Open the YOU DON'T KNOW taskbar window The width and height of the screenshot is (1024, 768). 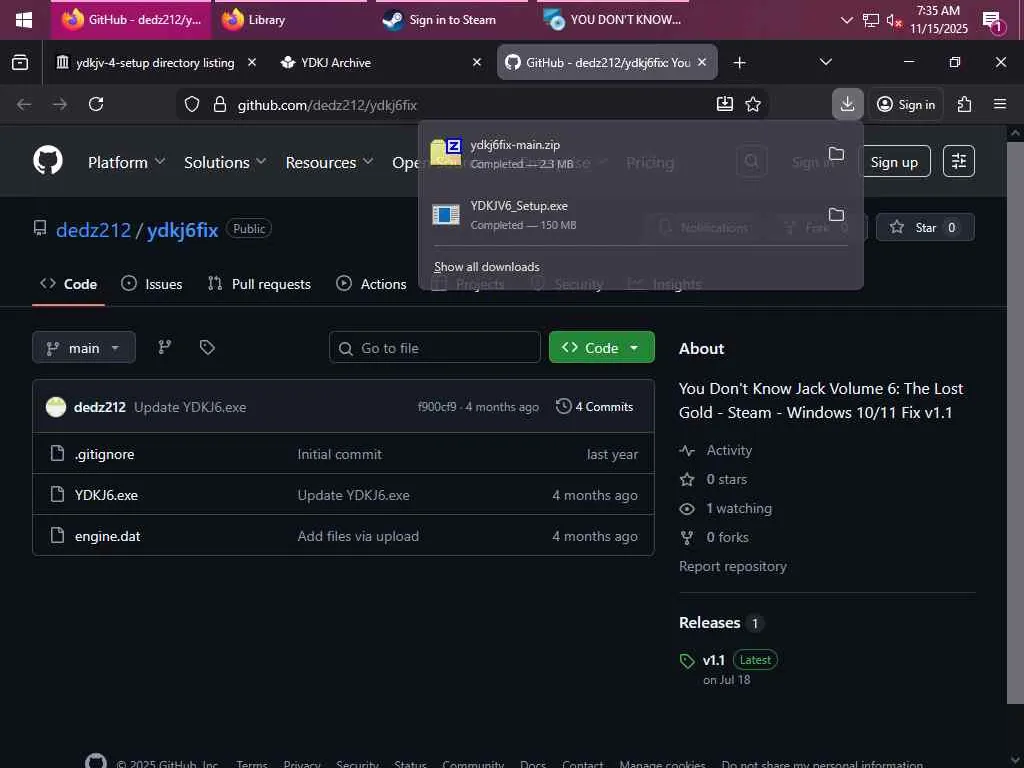click(x=614, y=20)
